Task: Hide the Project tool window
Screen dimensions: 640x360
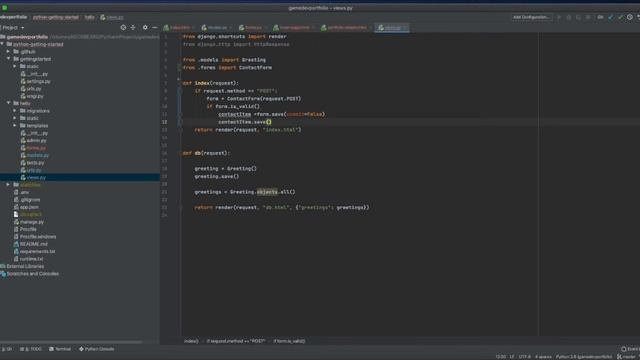Action: (155, 27)
